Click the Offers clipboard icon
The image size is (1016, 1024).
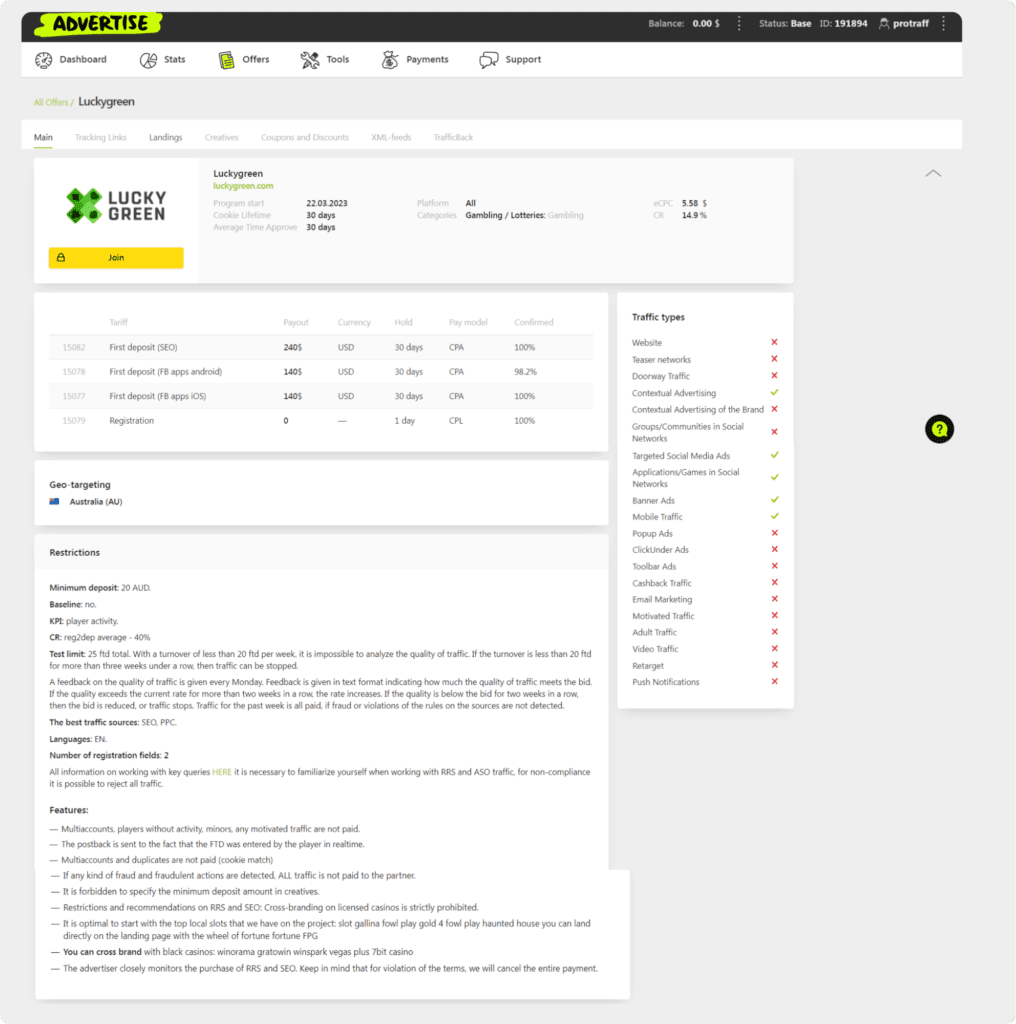click(x=227, y=60)
